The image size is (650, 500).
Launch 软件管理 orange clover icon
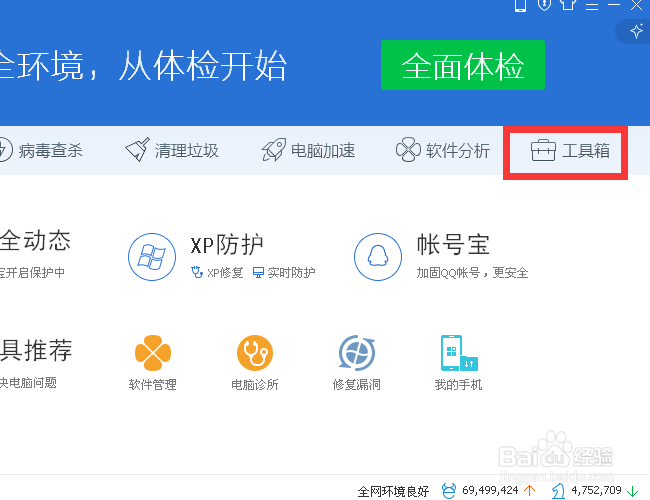click(153, 353)
